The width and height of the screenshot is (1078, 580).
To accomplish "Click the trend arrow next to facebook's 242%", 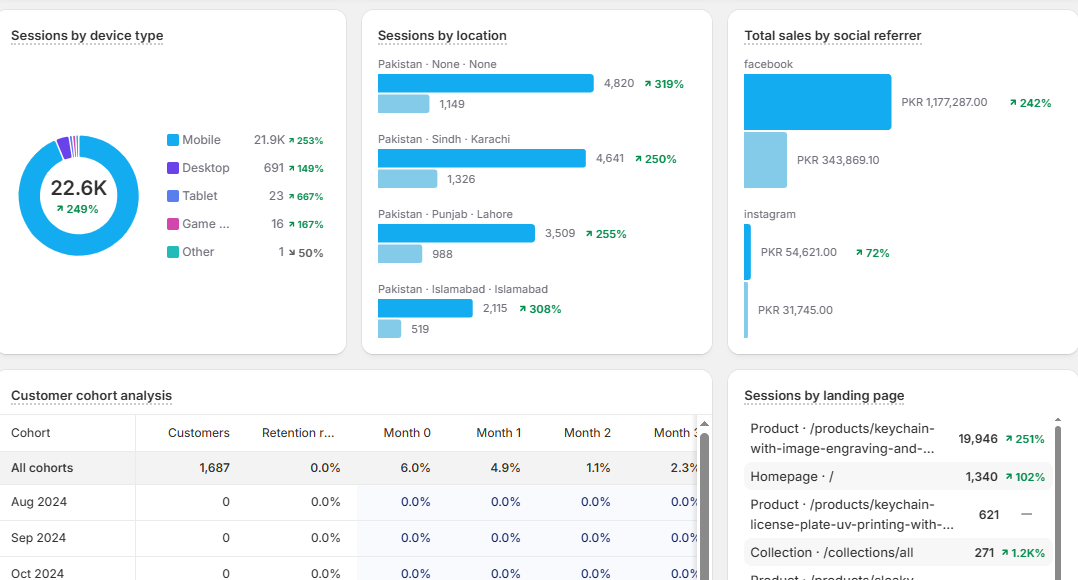I will 1013,103.
